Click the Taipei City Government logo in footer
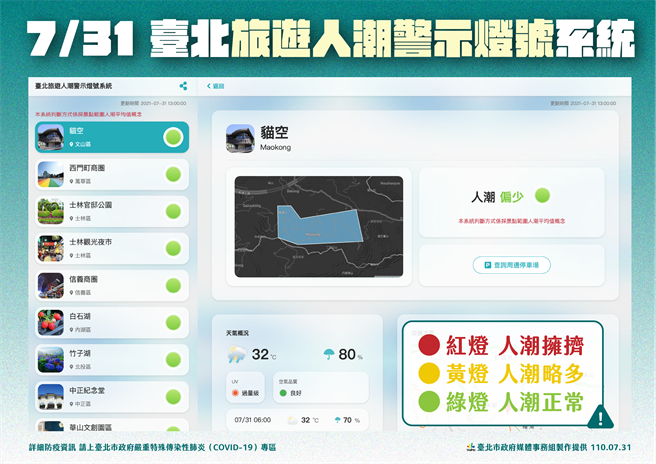The height and width of the screenshot is (464, 656). pyautogui.click(x=471, y=447)
